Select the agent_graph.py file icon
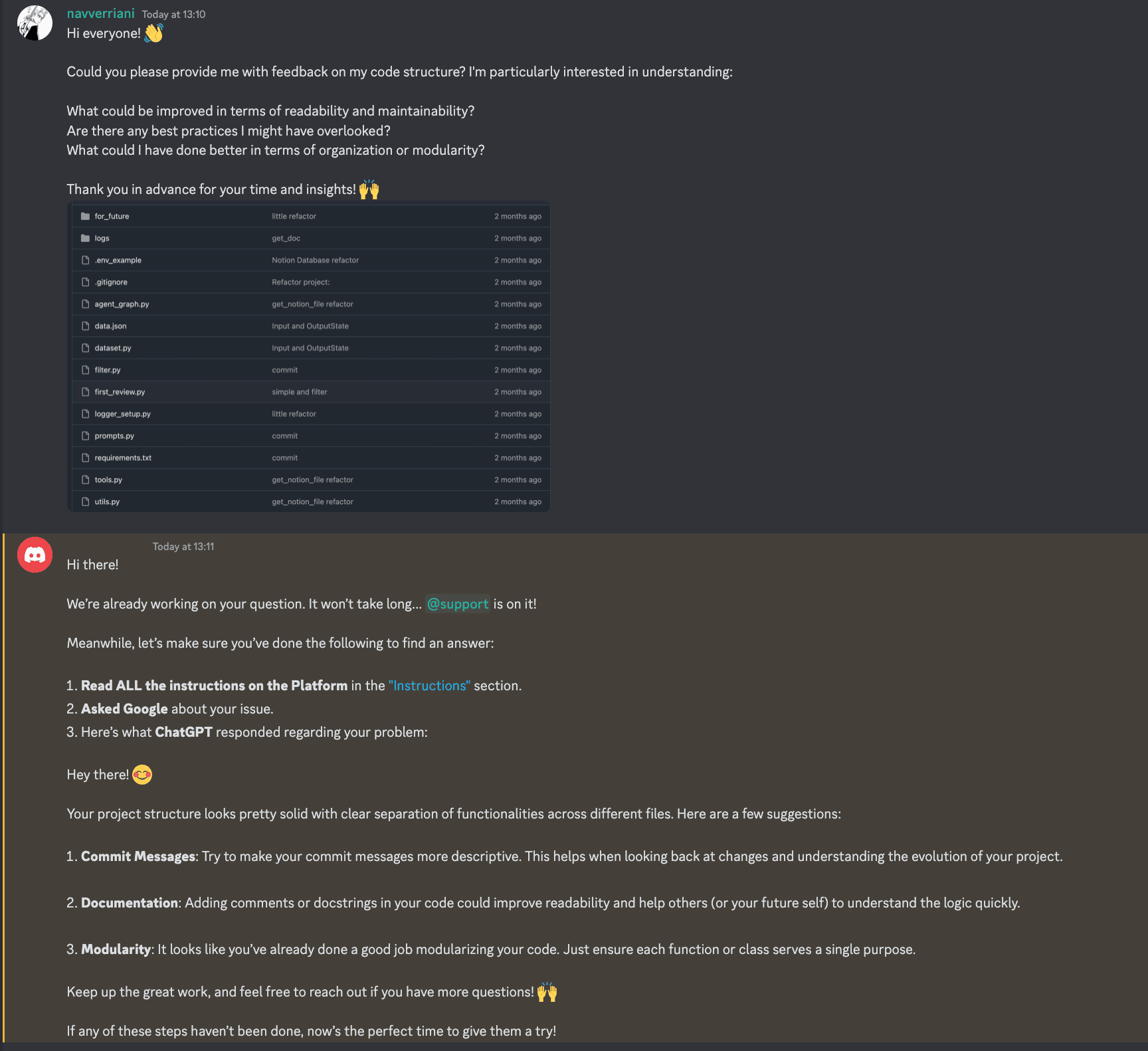 [x=85, y=304]
